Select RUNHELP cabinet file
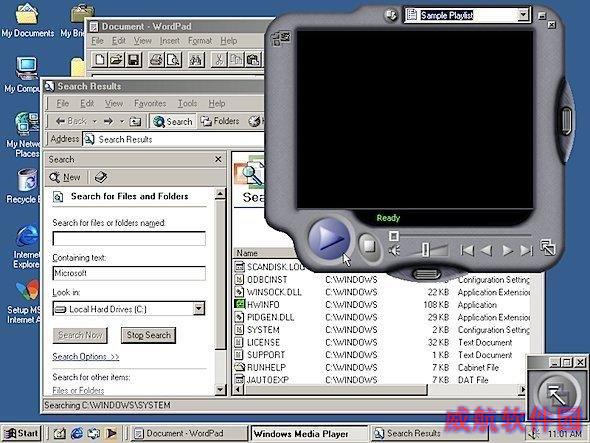Viewport: 590px width, 443px height. click(266, 367)
